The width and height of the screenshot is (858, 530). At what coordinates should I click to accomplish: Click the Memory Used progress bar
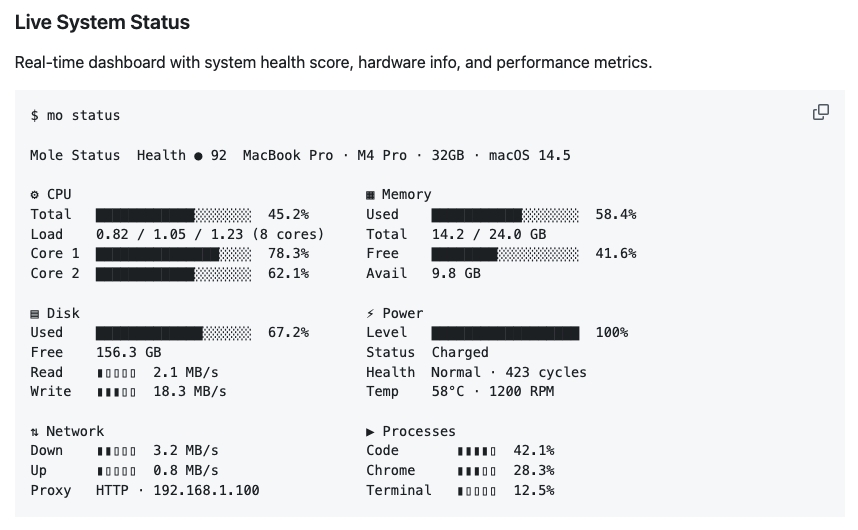tap(505, 214)
